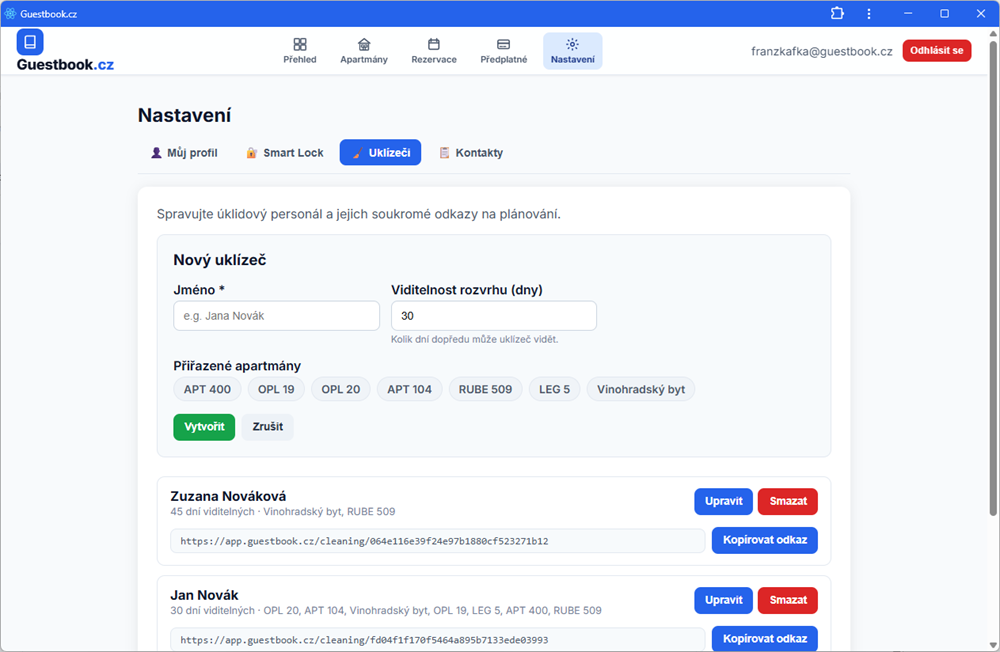This screenshot has height=652, width=1000.
Task: Click the Guestbook.cz brand name text
Action: point(65,64)
